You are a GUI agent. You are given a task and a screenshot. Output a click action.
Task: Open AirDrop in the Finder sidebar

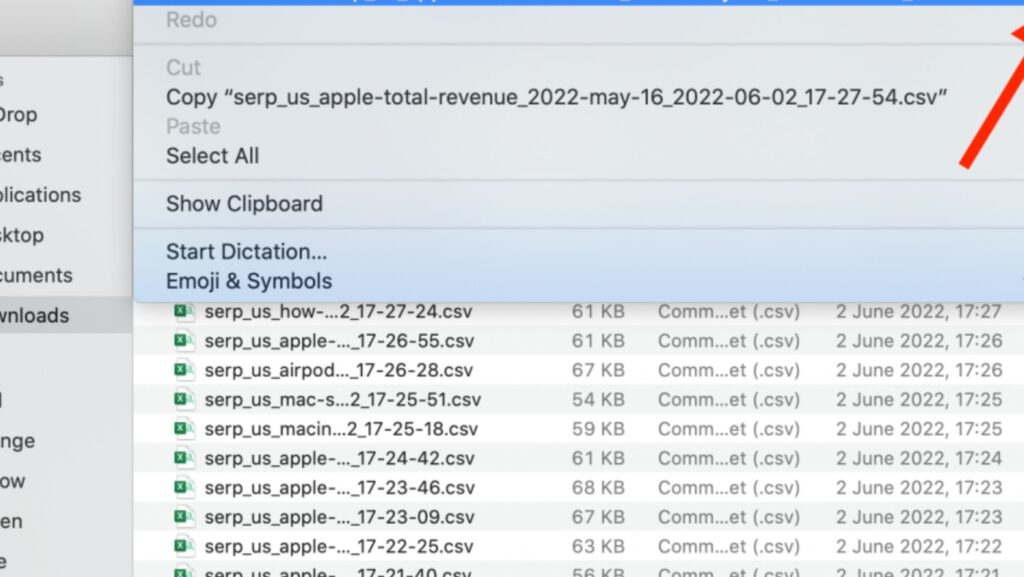[18, 115]
